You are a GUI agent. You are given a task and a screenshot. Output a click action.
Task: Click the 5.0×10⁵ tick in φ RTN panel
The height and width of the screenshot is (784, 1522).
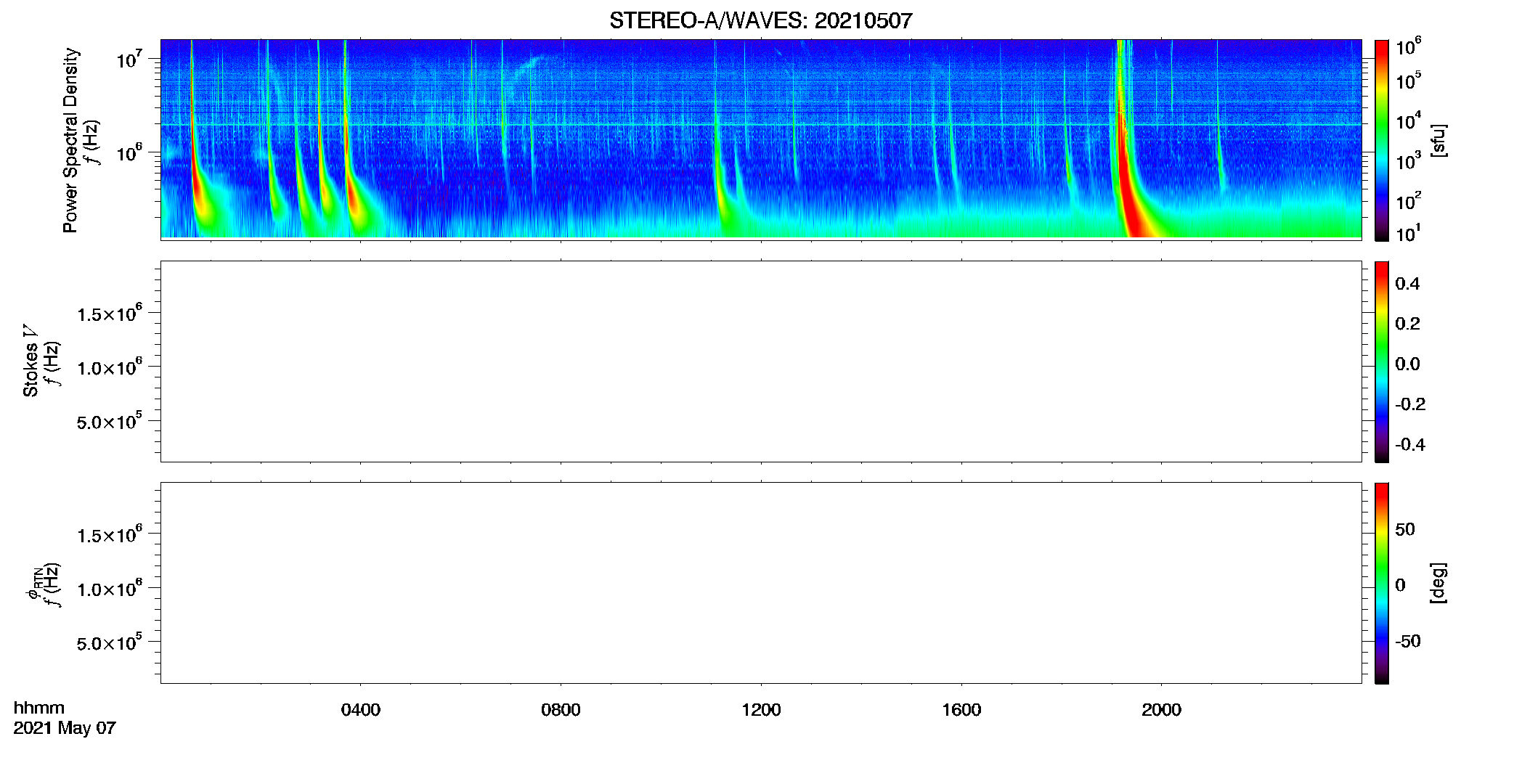coord(110,642)
